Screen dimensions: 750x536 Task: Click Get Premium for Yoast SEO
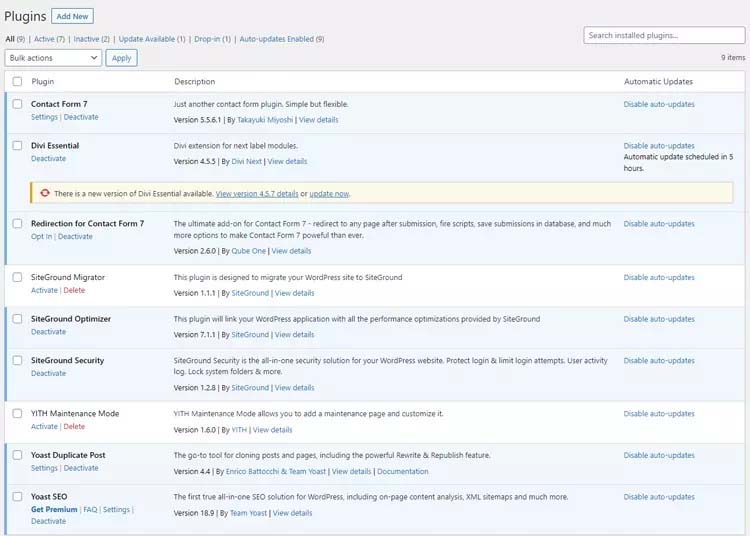[x=54, y=510]
